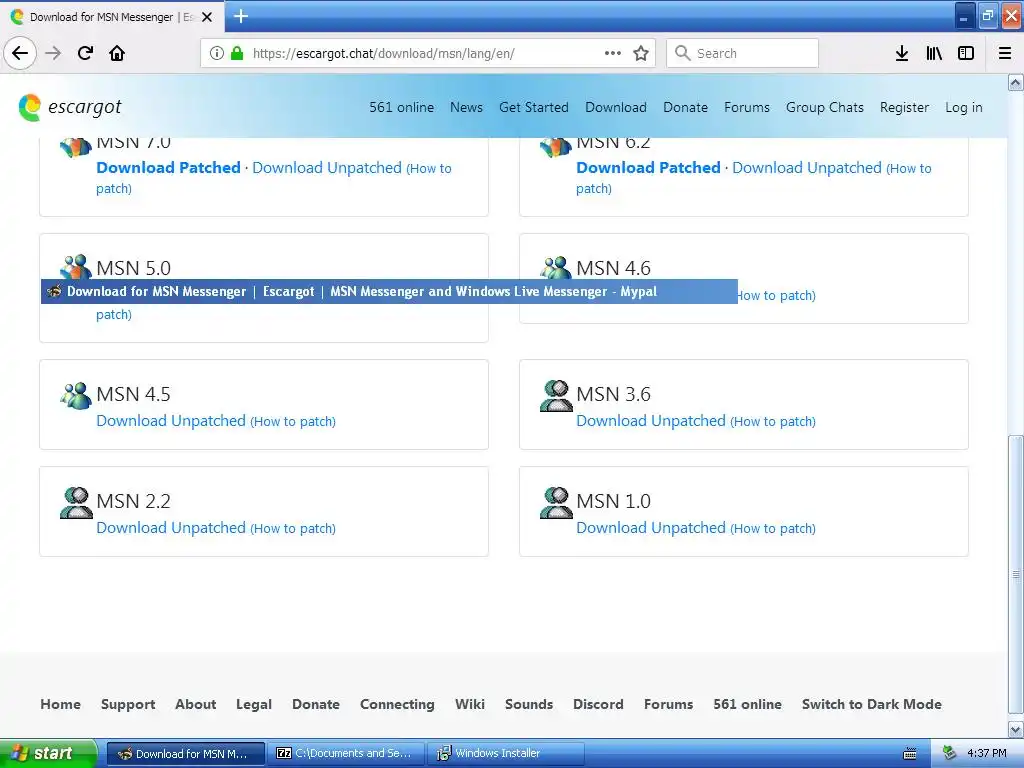Open Group Chats in navigation
The width and height of the screenshot is (1024, 768).
point(824,107)
